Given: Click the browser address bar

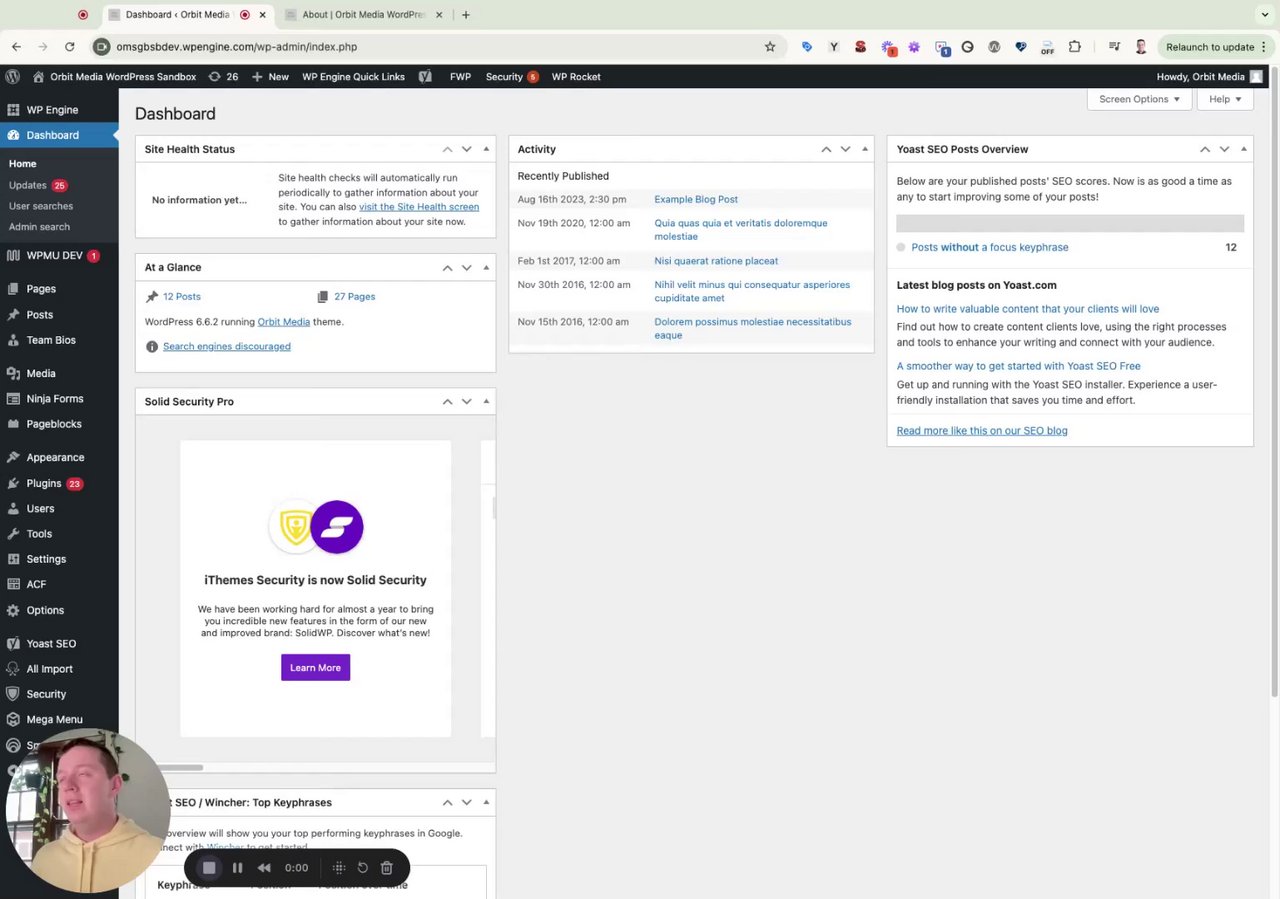Looking at the screenshot, I should (437, 46).
